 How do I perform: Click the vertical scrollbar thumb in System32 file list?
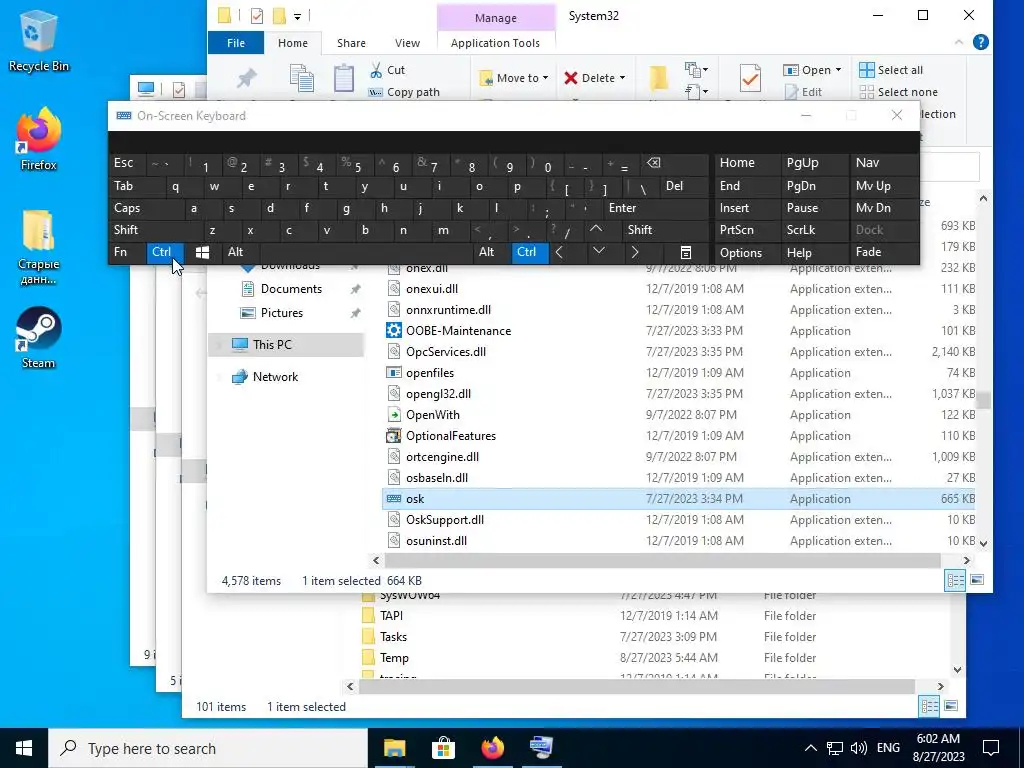click(x=984, y=400)
